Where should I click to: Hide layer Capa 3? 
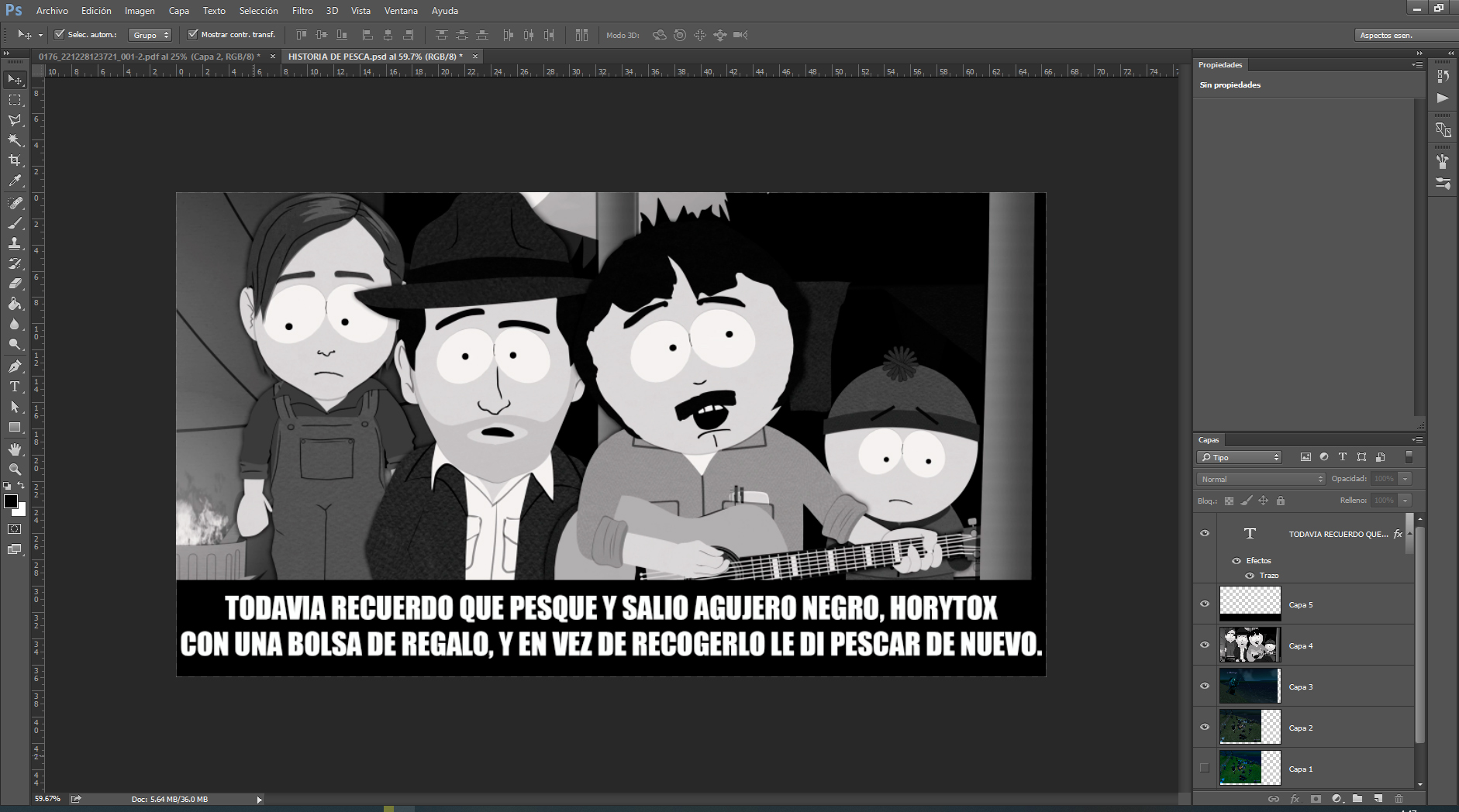point(1205,686)
